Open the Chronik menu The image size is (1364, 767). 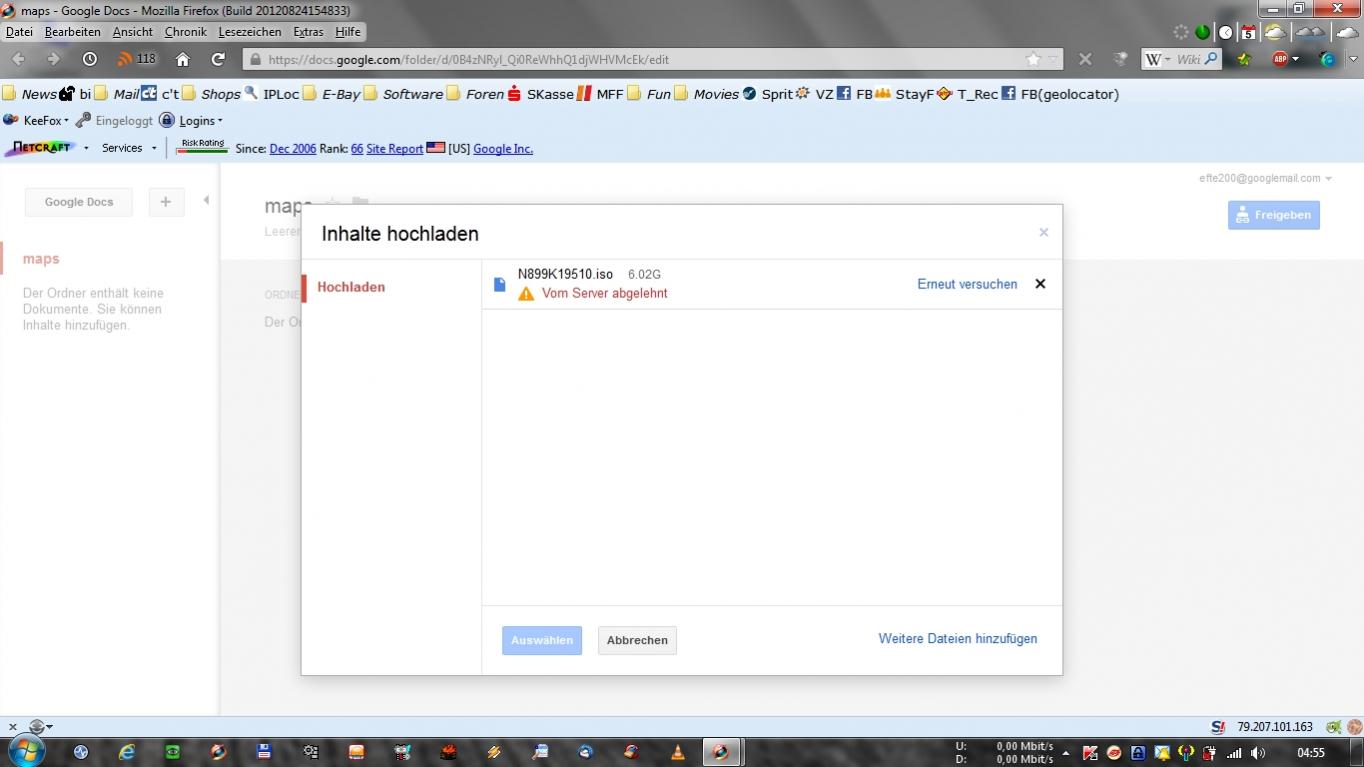coord(185,32)
